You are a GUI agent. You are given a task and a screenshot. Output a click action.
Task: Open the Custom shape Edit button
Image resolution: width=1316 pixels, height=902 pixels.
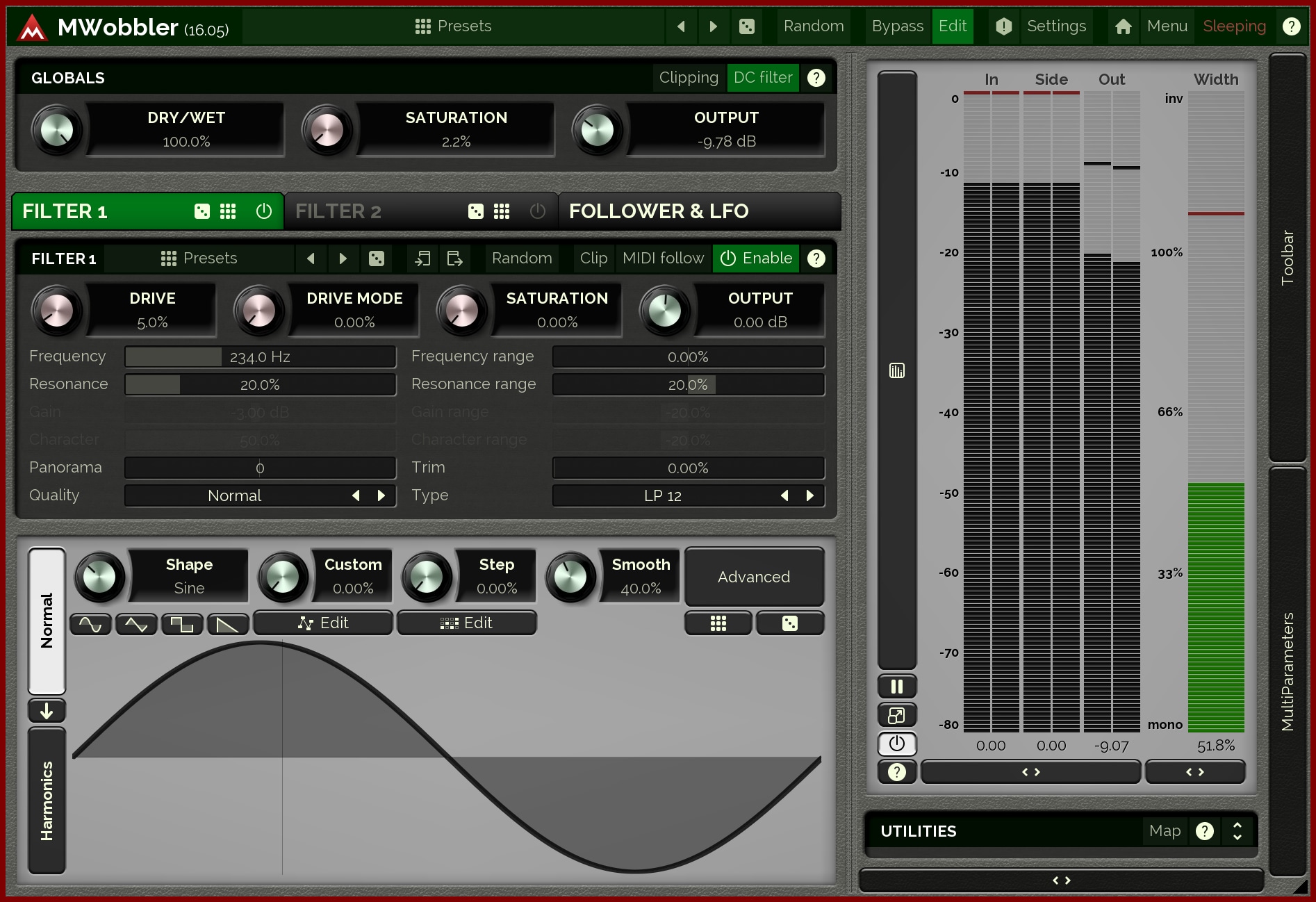point(323,623)
